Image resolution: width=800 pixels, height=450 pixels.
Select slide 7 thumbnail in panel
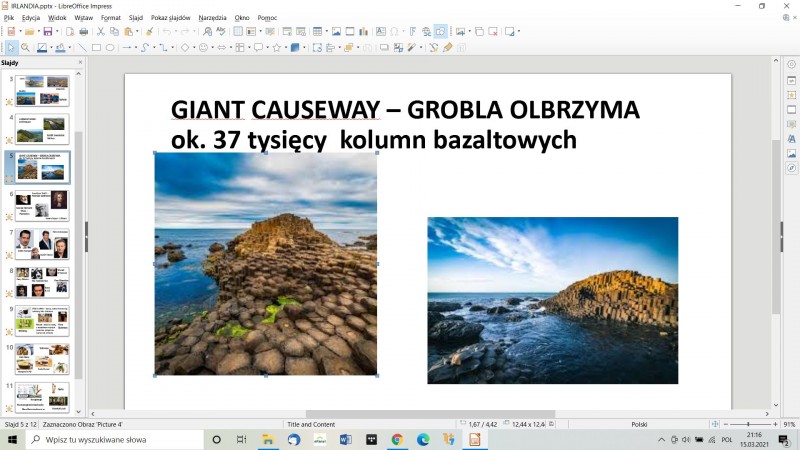point(43,243)
